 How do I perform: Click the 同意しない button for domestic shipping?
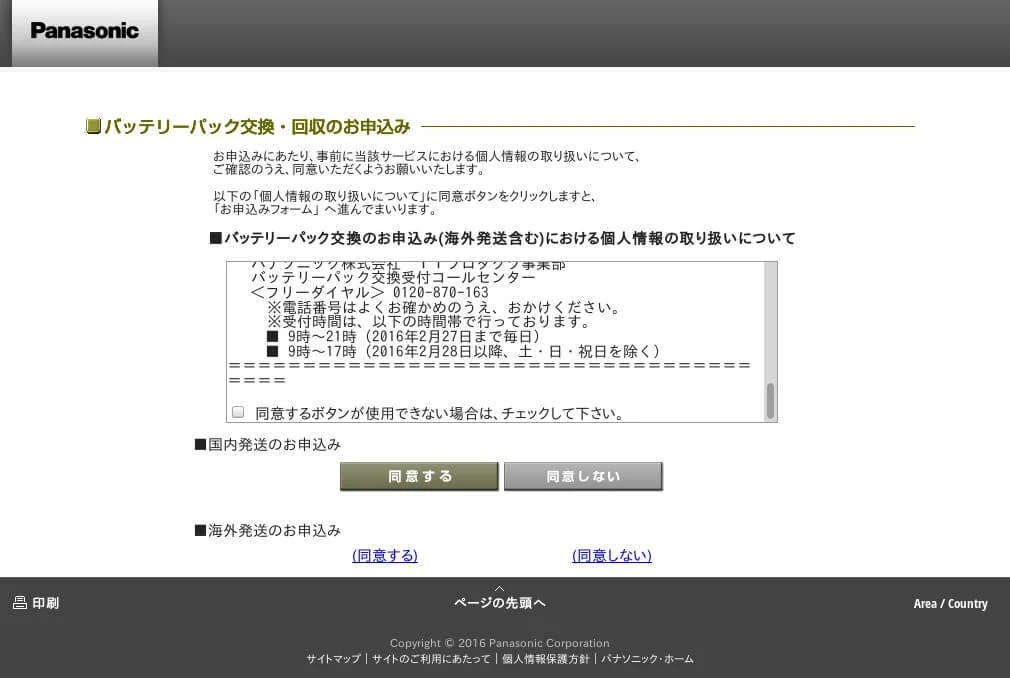pos(583,476)
